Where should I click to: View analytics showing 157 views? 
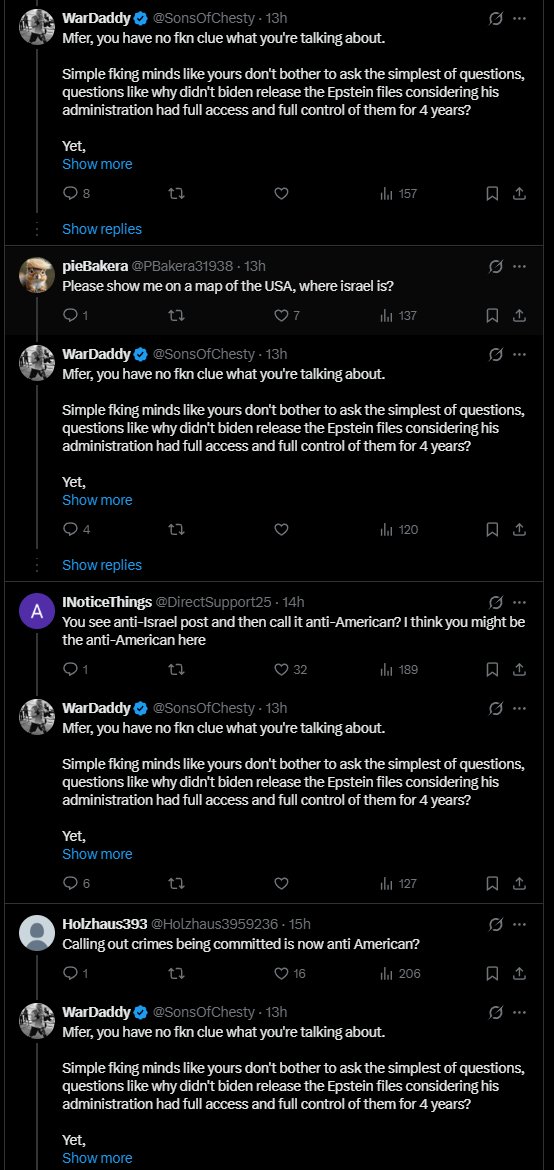tap(399, 194)
